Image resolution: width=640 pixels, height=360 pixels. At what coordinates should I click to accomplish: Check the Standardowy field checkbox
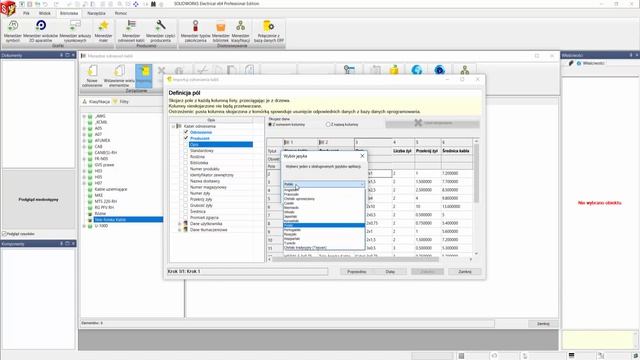click(x=186, y=151)
